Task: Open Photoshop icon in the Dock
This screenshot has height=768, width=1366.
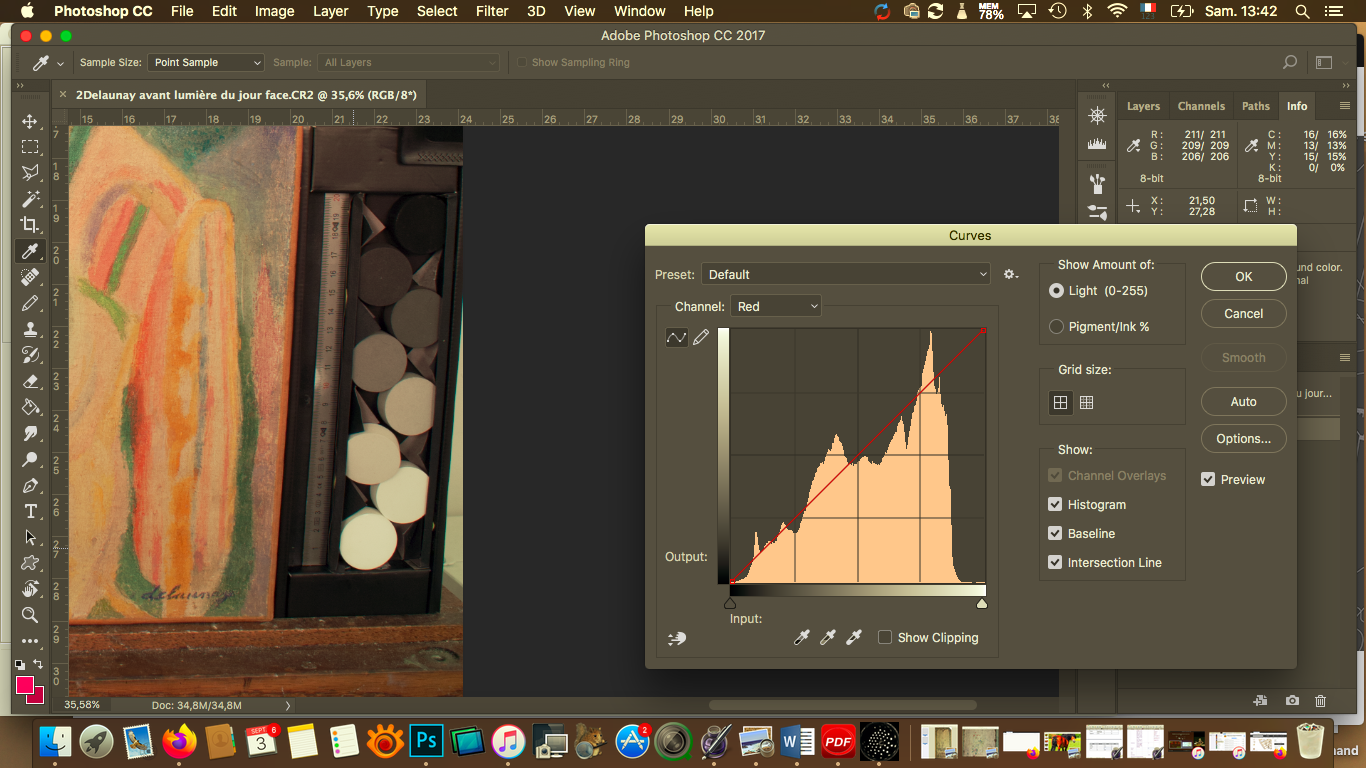Action: [x=427, y=741]
